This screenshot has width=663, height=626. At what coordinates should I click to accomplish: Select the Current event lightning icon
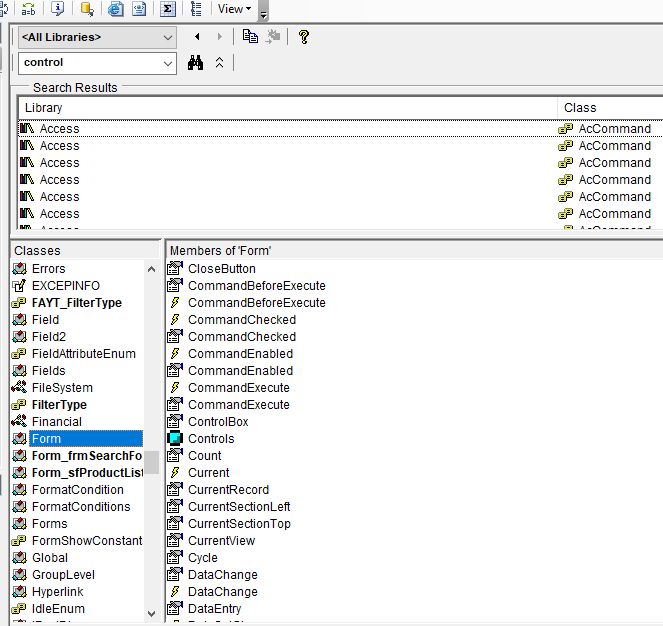175,472
